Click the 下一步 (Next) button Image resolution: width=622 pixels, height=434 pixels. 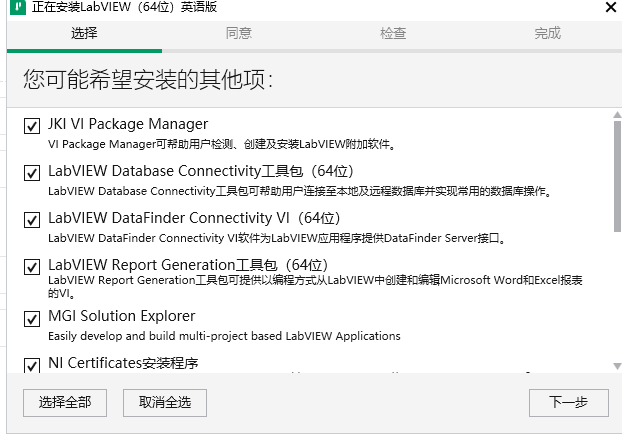[569, 403]
